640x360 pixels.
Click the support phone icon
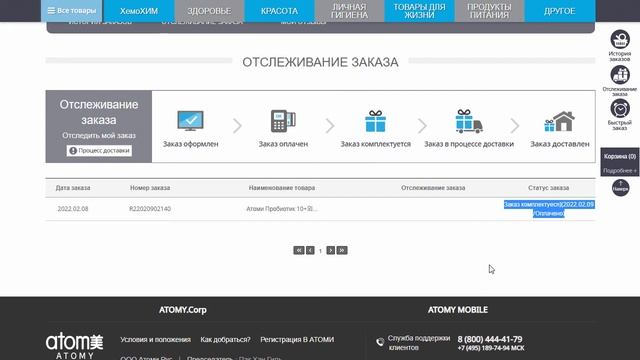tap(380, 342)
